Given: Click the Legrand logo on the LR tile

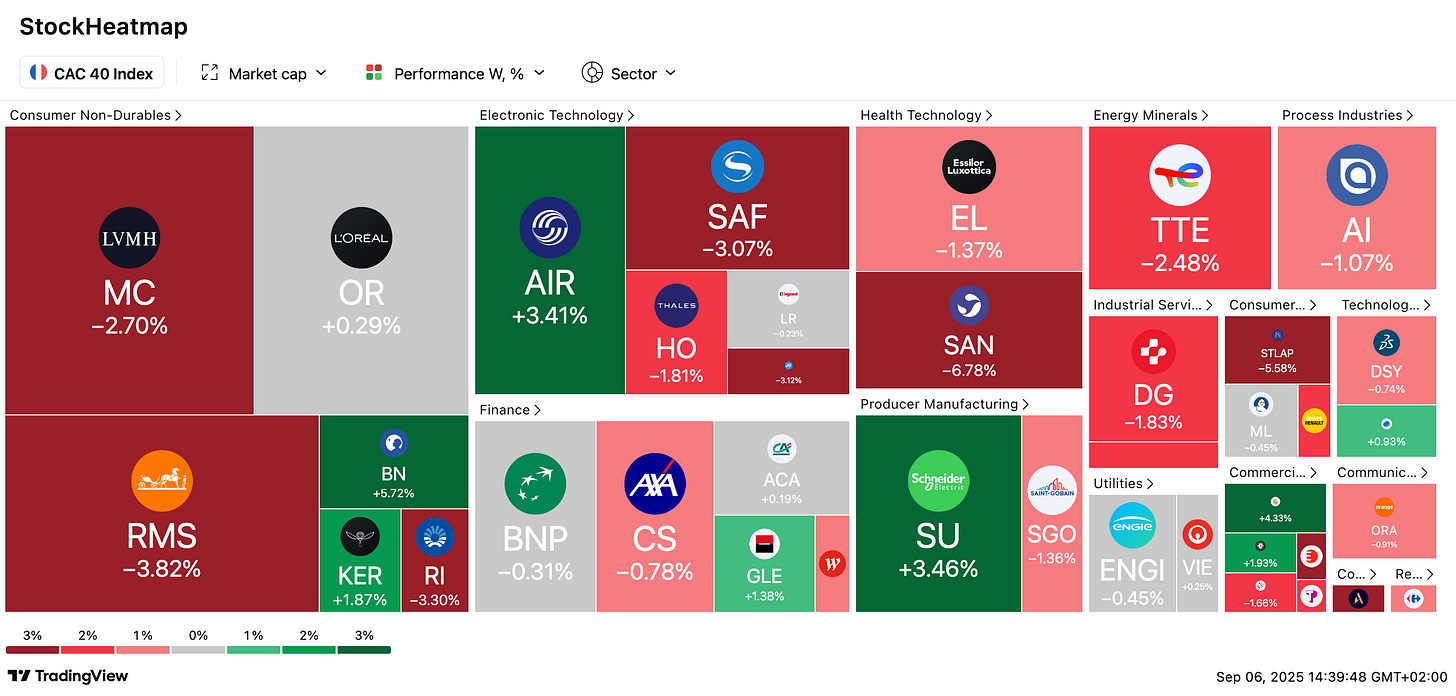Looking at the screenshot, I should coord(788,294).
